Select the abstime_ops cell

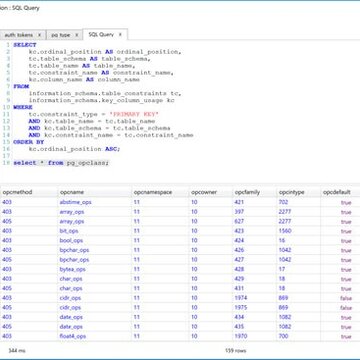click(x=75, y=202)
